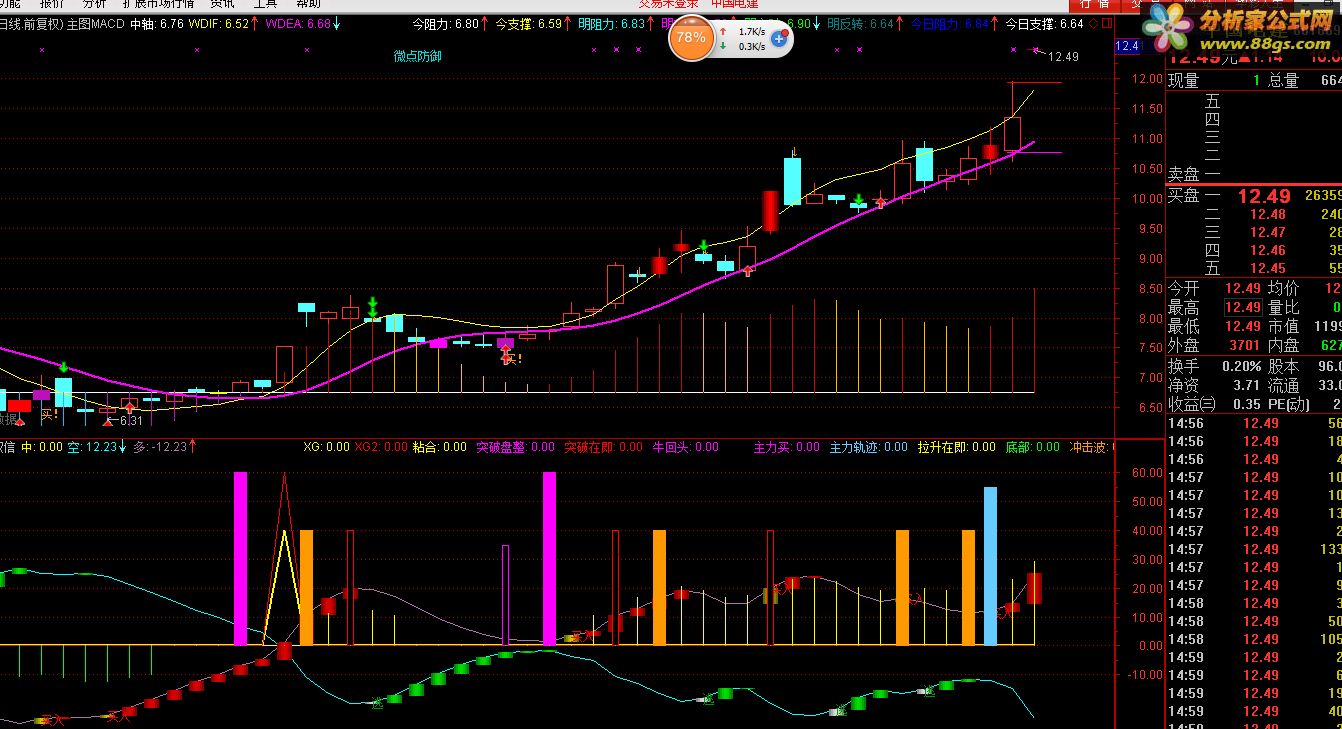The width and height of the screenshot is (1342, 729).
Task: Click the 突破在即: 0.00 label
Action: (x=603, y=447)
